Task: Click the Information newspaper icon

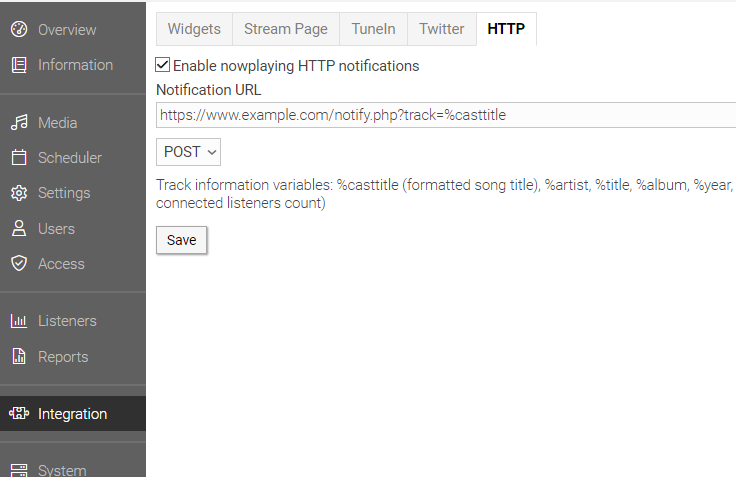Action: (x=19, y=65)
